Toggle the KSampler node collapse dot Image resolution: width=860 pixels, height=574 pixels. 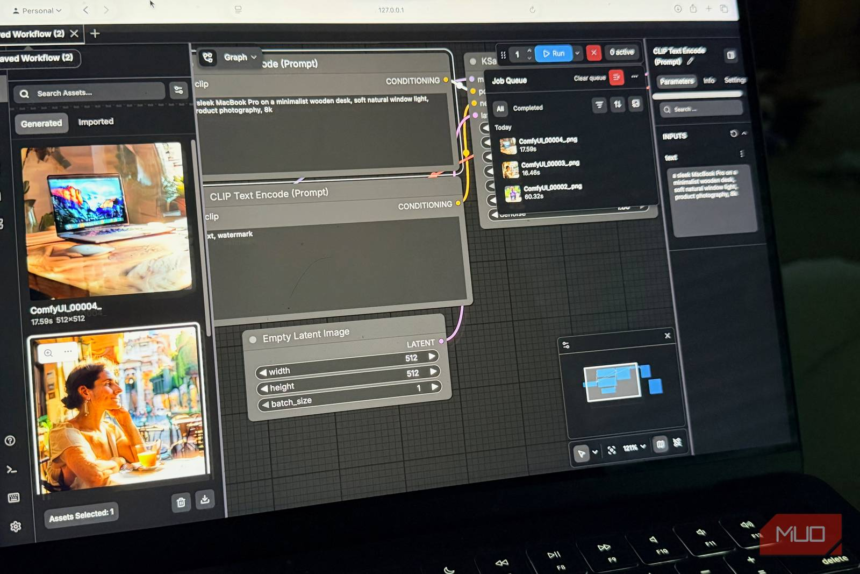click(x=473, y=61)
